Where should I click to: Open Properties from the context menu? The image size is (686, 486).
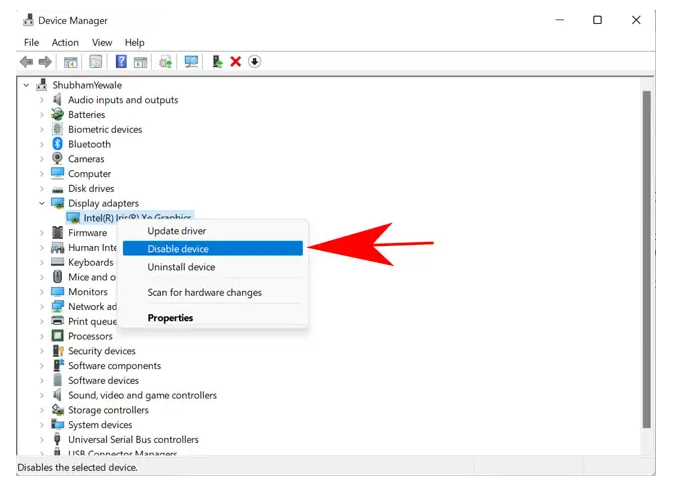point(213,318)
